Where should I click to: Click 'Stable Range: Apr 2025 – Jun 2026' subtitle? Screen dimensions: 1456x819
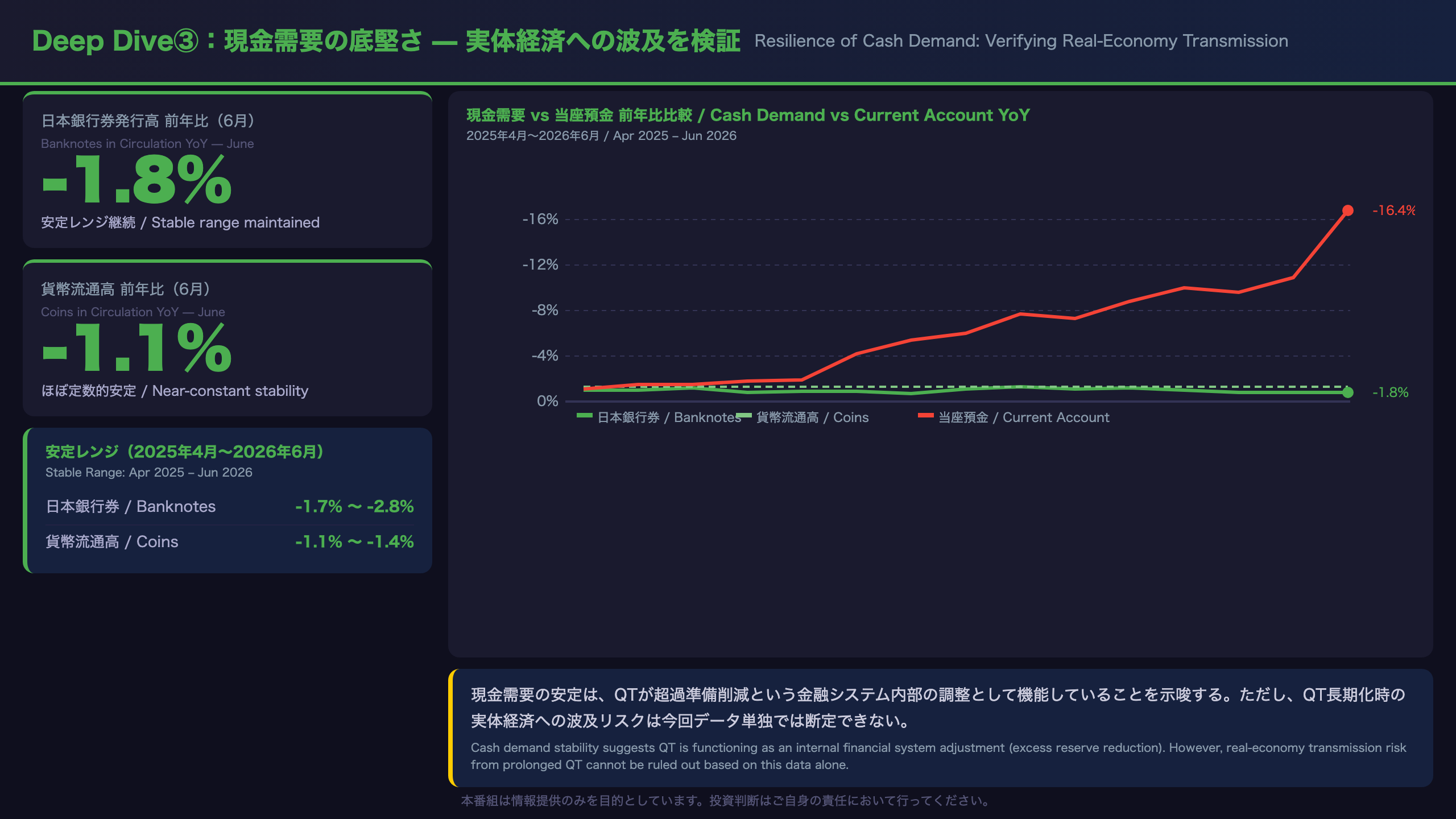[x=149, y=472]
